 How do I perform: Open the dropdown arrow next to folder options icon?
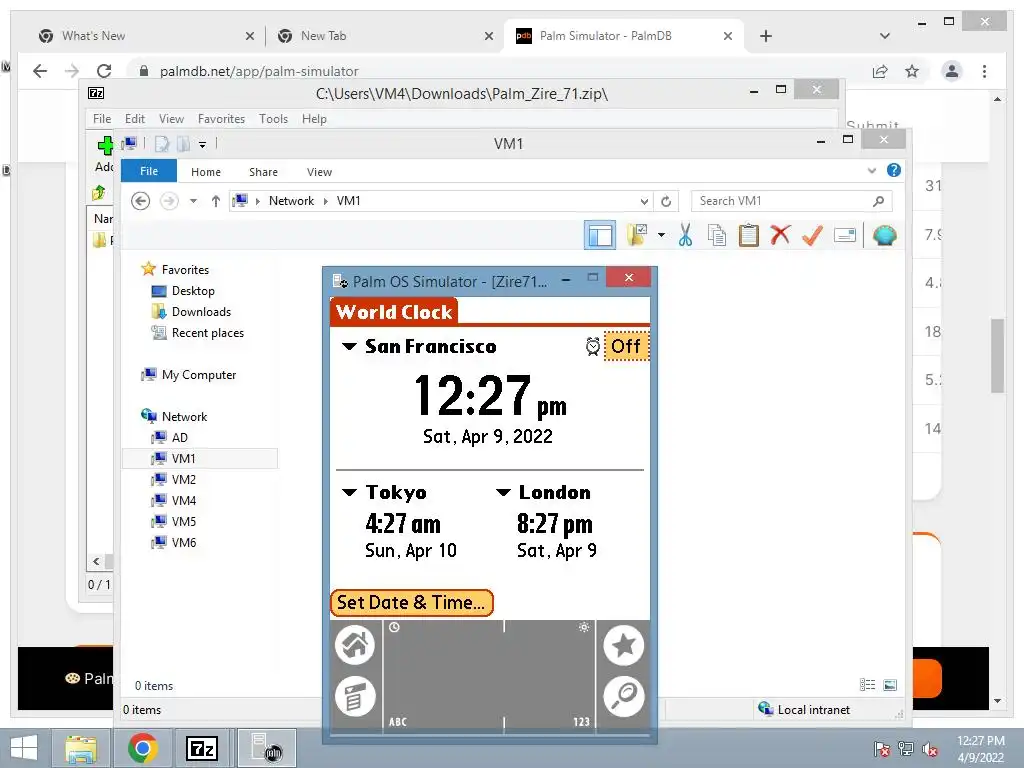click(x=661, y=235)
